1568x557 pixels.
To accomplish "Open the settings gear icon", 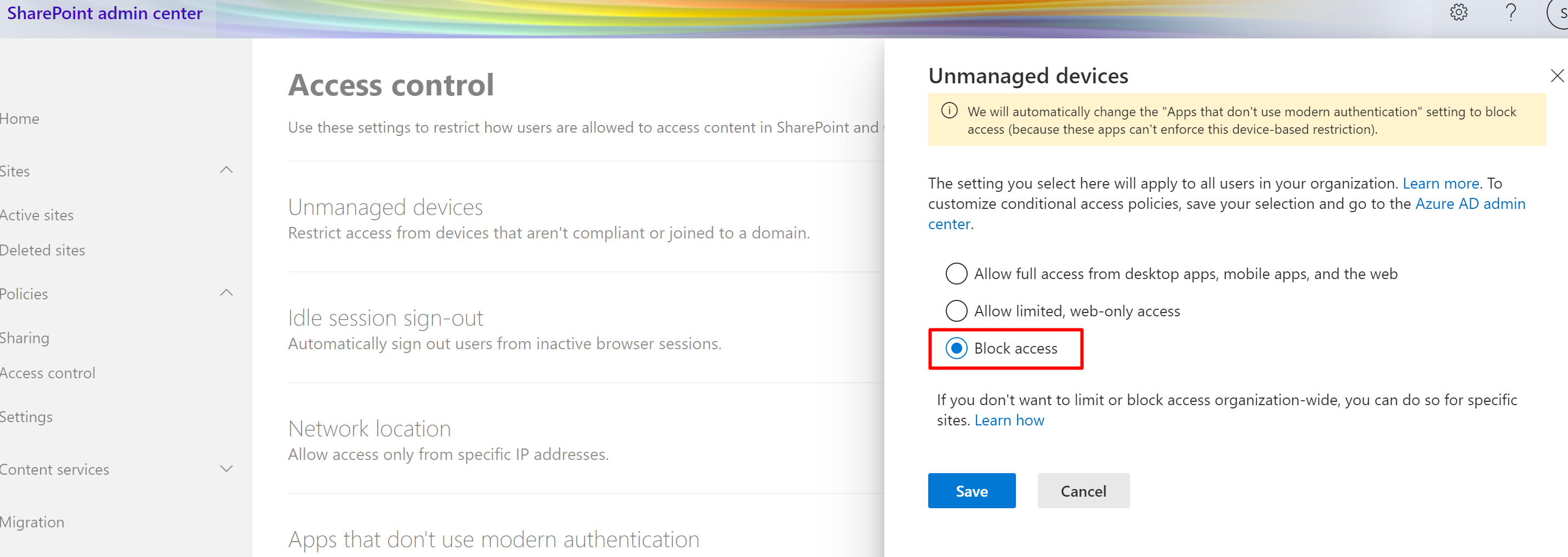I will coord(1458,12).
